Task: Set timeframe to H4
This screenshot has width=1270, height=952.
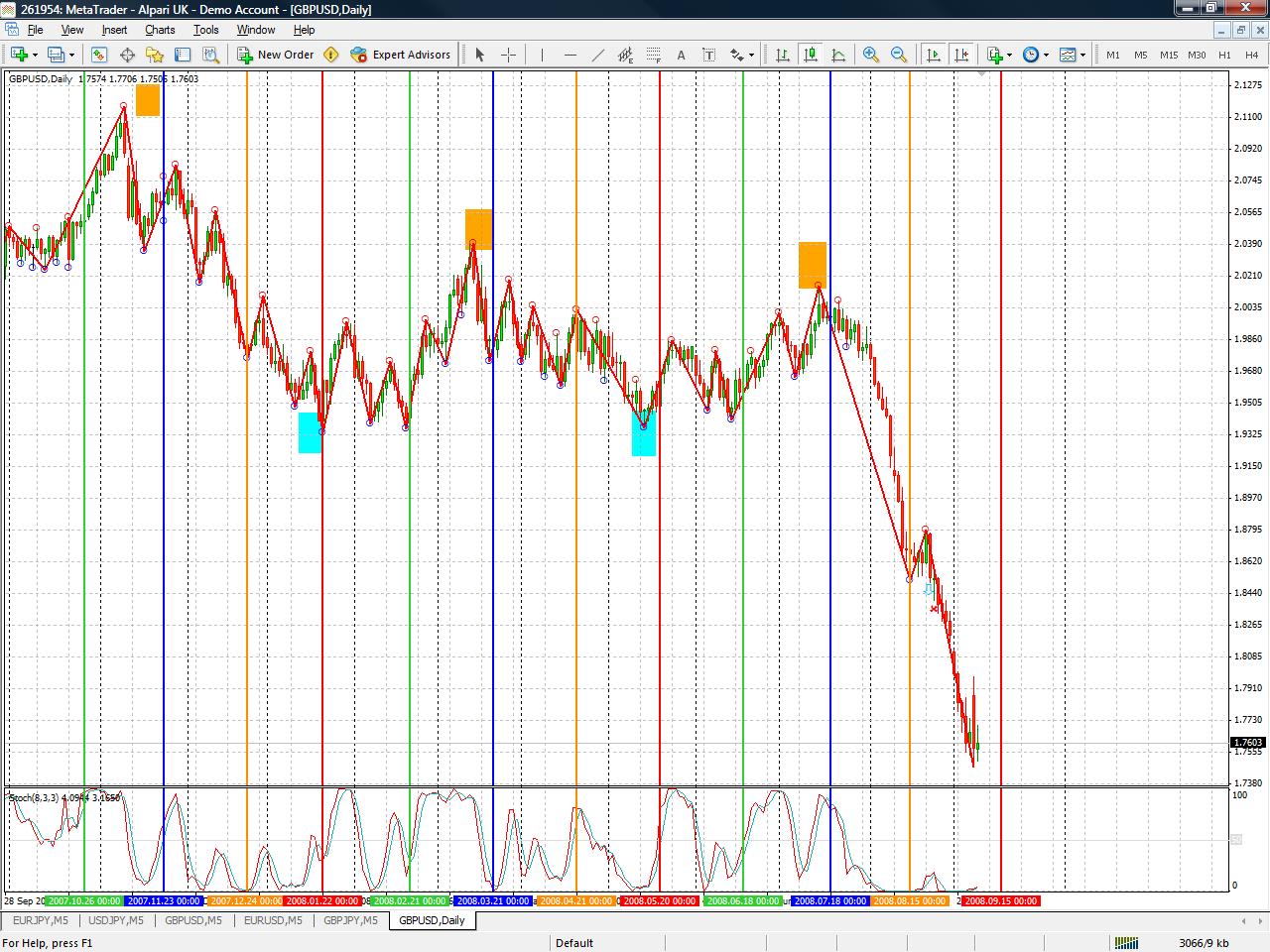Action: click(1252, 55)
